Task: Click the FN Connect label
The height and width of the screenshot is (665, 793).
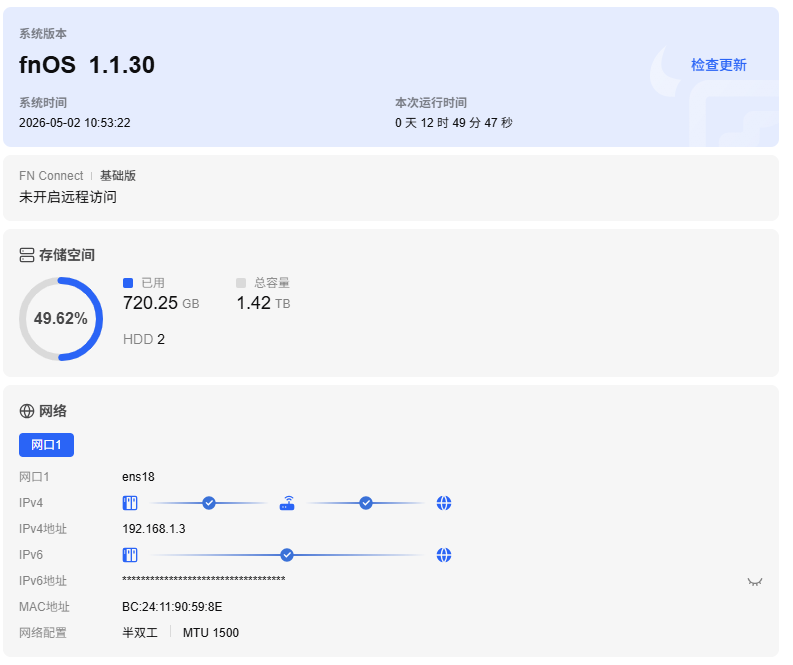Action: (51, 175)
